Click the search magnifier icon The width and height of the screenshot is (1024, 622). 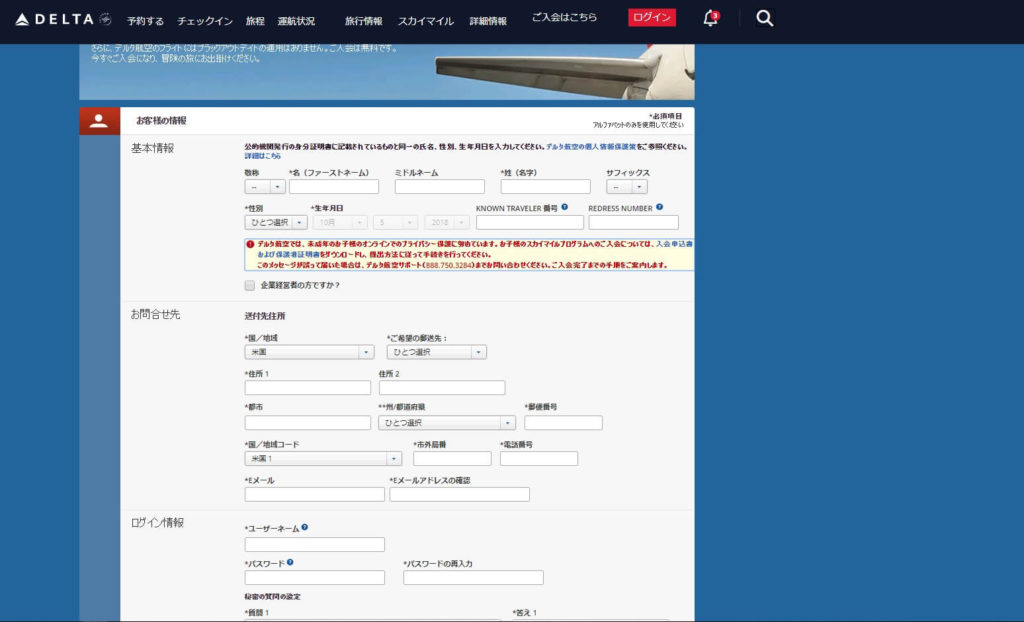[765, 18]
